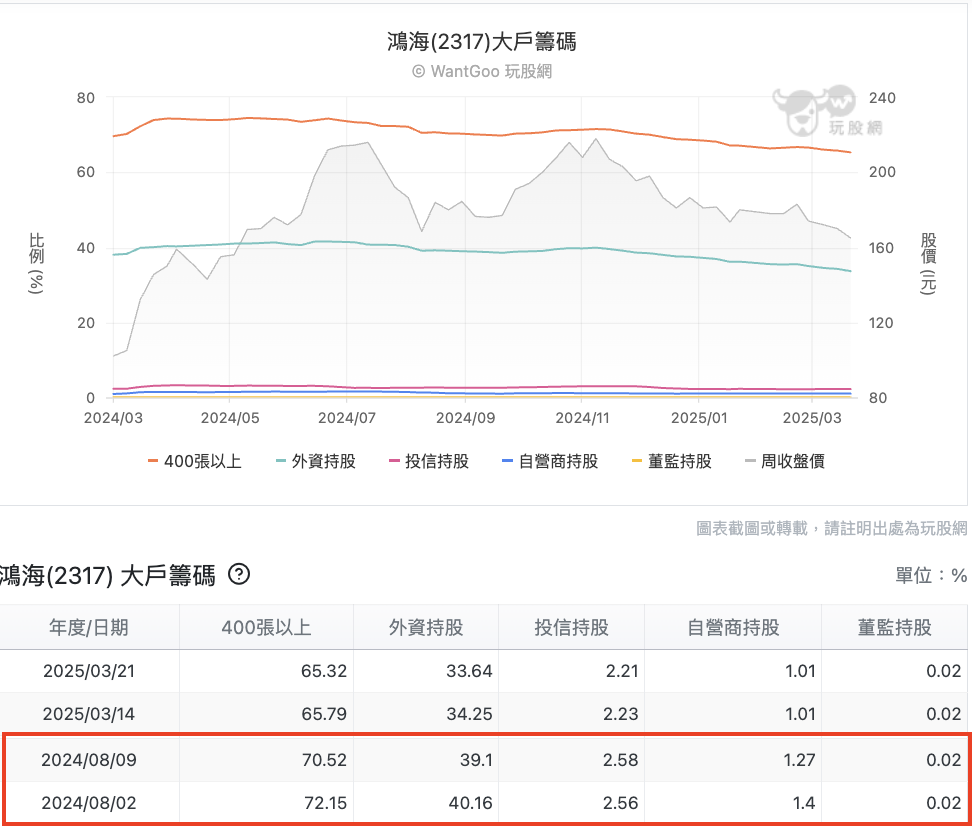Click the 2025/01 x-axis label
972x826 pixels.
[x=699, y=418]
